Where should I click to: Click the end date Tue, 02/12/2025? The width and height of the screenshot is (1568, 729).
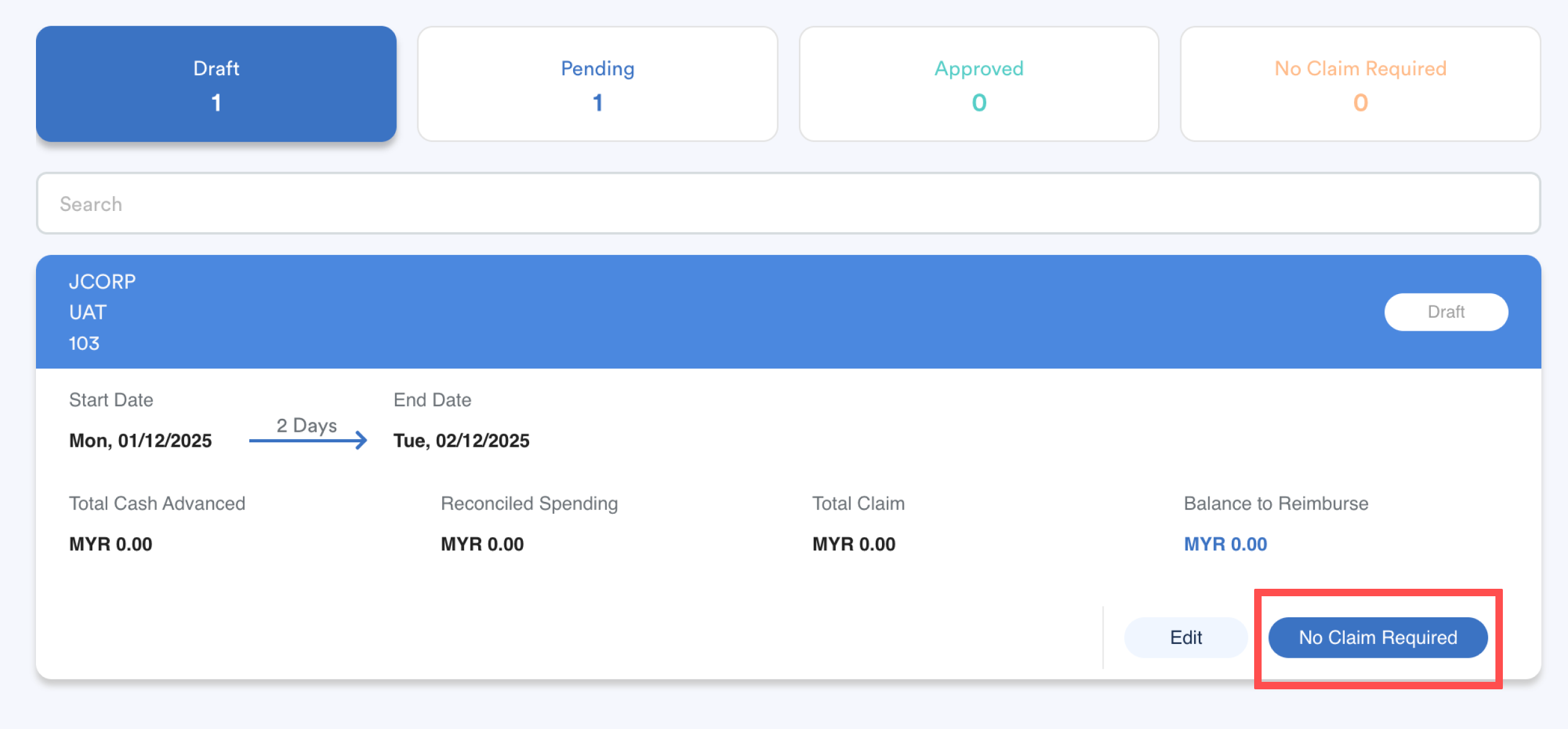[x=461, y=441]
